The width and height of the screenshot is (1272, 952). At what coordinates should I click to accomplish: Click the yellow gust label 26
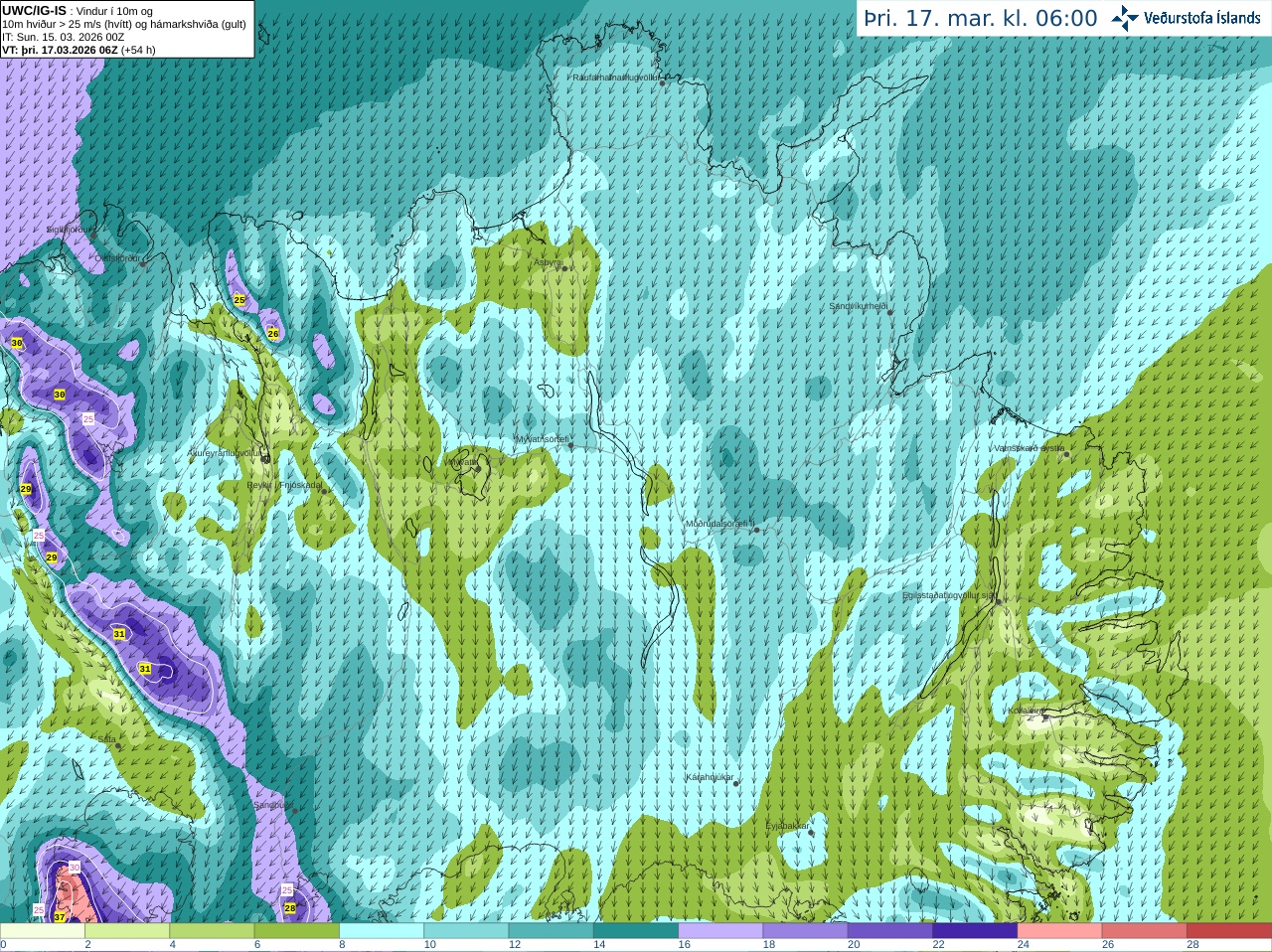273,334
